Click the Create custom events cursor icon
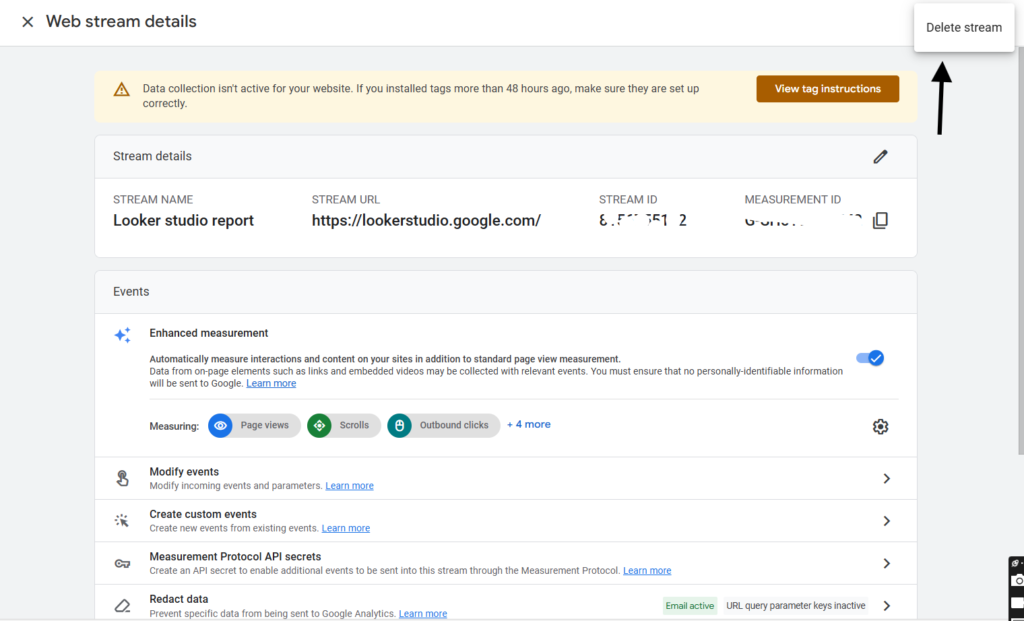 tap(122, 521)
